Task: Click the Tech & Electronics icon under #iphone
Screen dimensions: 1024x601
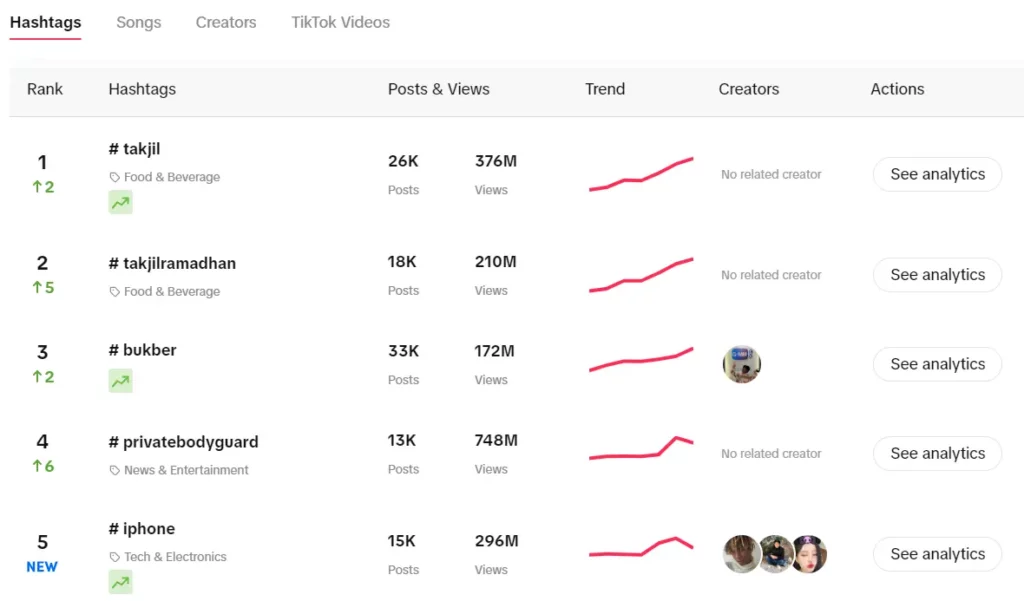Action: pos(113,557)
